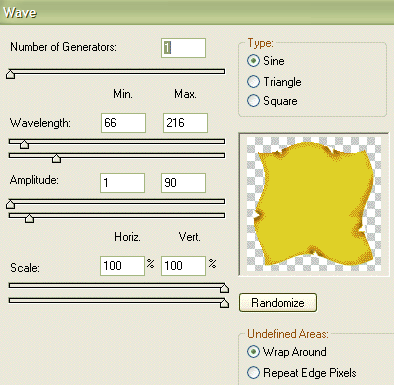This screenshot has height=385, width=394.
Task: Click the Wavelength Max. field showing 216
Action: 185,123
